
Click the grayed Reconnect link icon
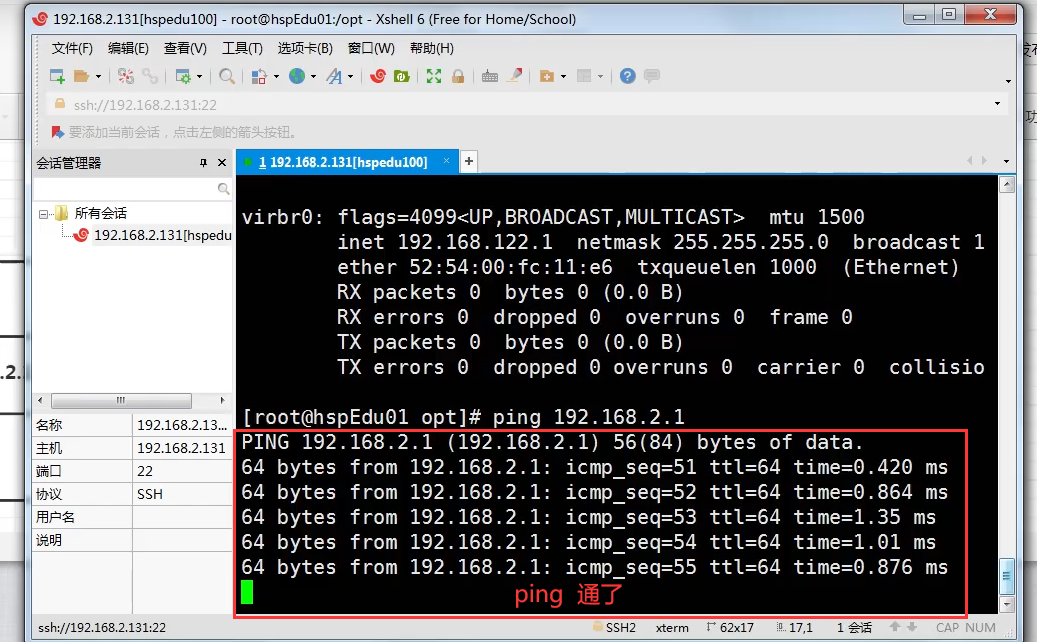pyautogui.click(x=150, y=77)
